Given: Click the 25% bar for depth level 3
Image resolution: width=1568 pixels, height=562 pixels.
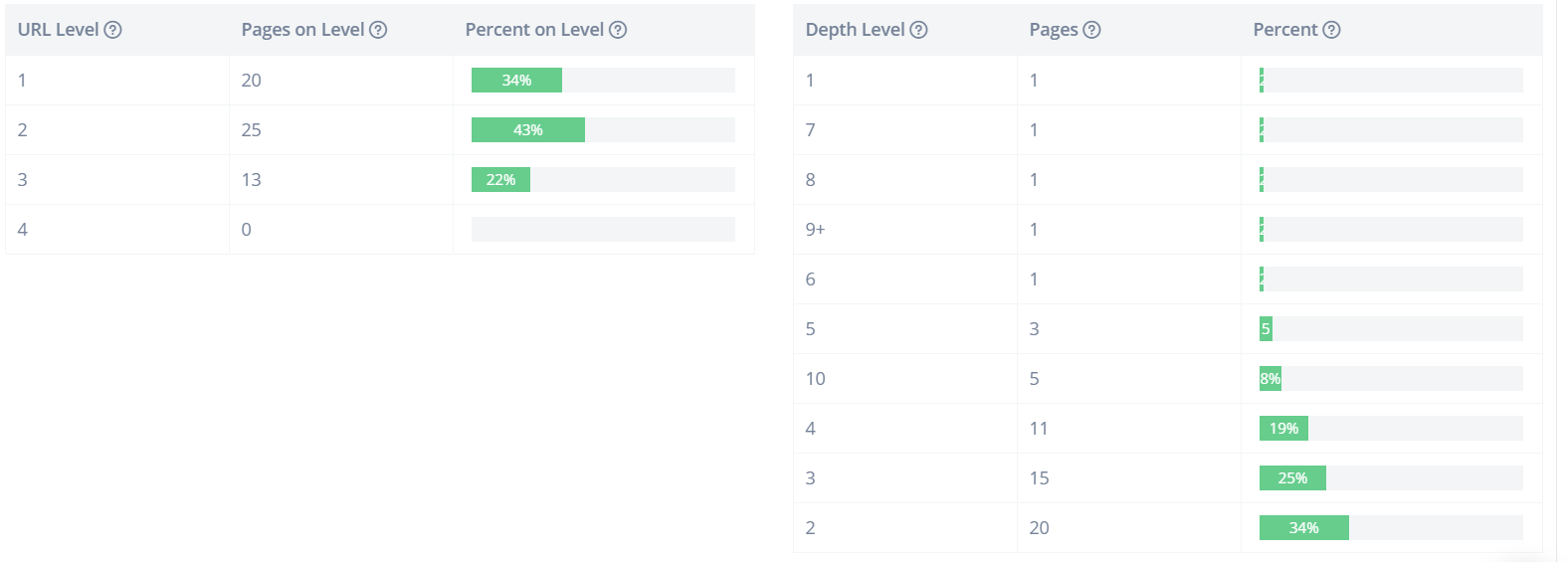Looking at the screenshot, I should [x=1292, y=478].
